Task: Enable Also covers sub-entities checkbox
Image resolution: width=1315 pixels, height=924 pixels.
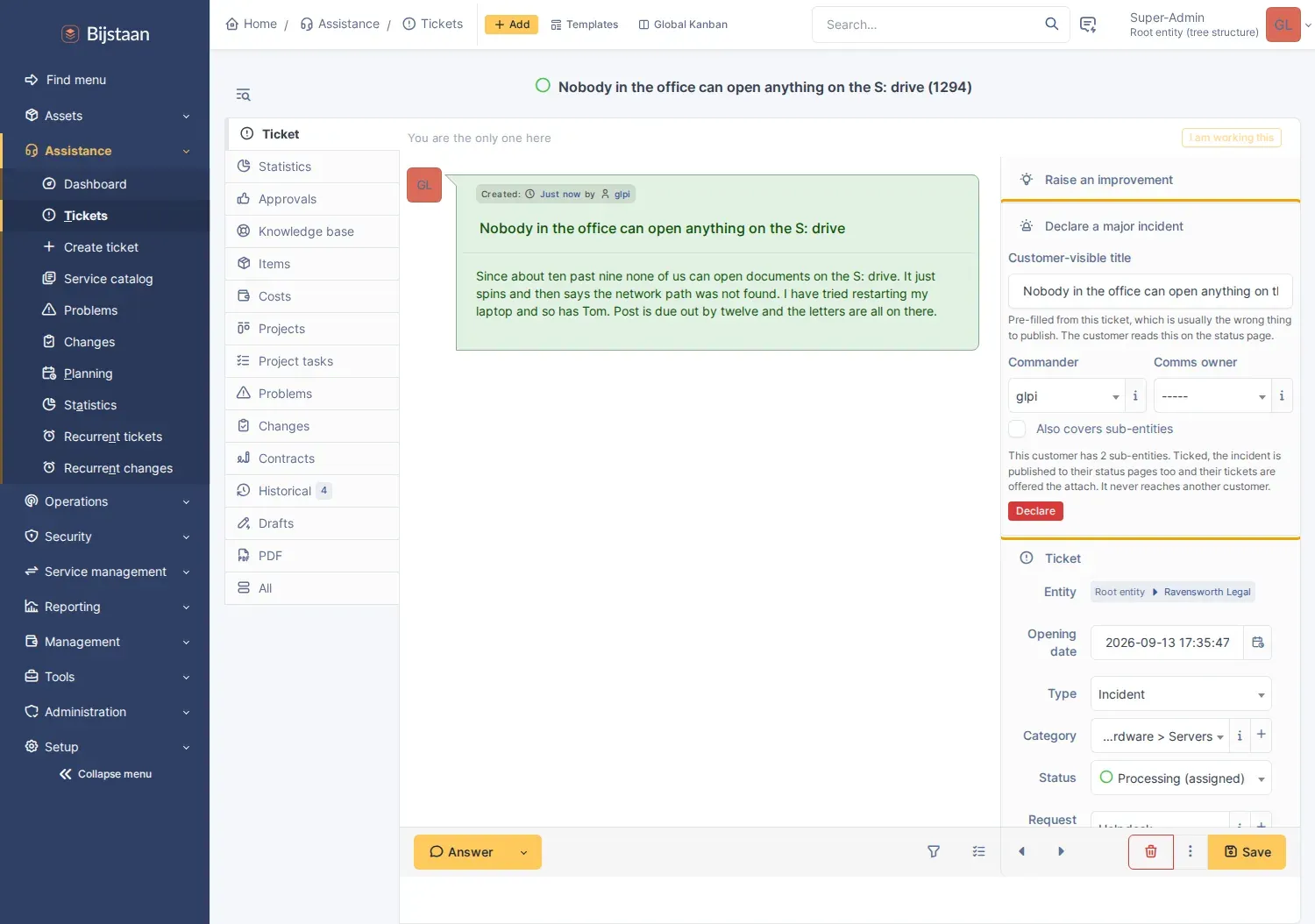Action: [1017, 429]
